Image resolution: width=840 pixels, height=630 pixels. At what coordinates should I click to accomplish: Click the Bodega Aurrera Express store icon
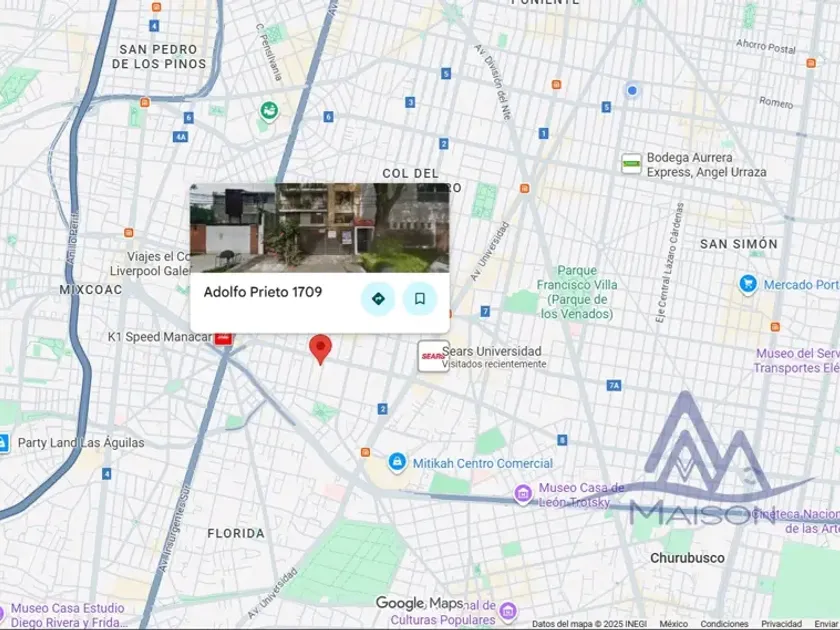[x=631, y=164]
